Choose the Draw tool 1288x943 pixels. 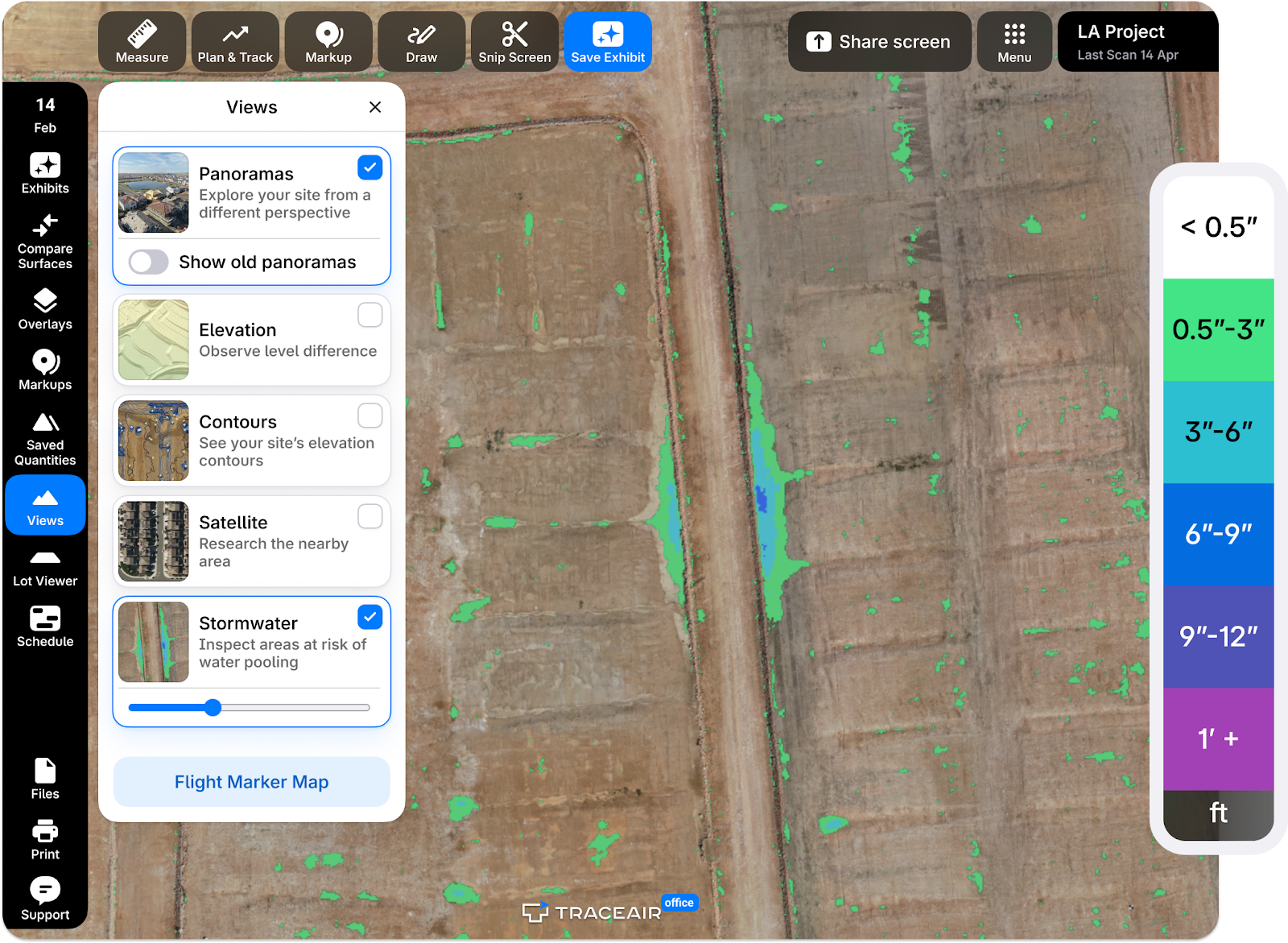(x=421, y=42)
